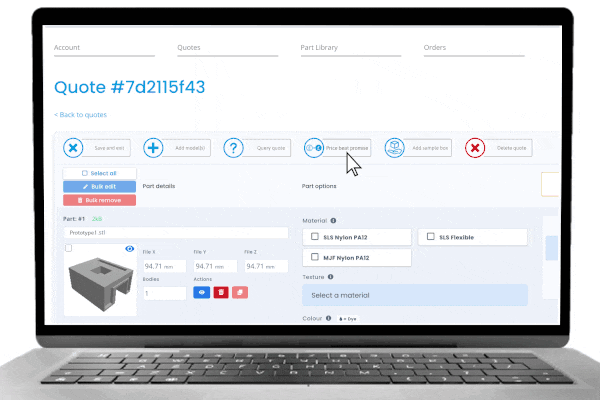The width and height of the screenshot is (600, 400).
Task: Go to the Orders tab
Action: 436,47
